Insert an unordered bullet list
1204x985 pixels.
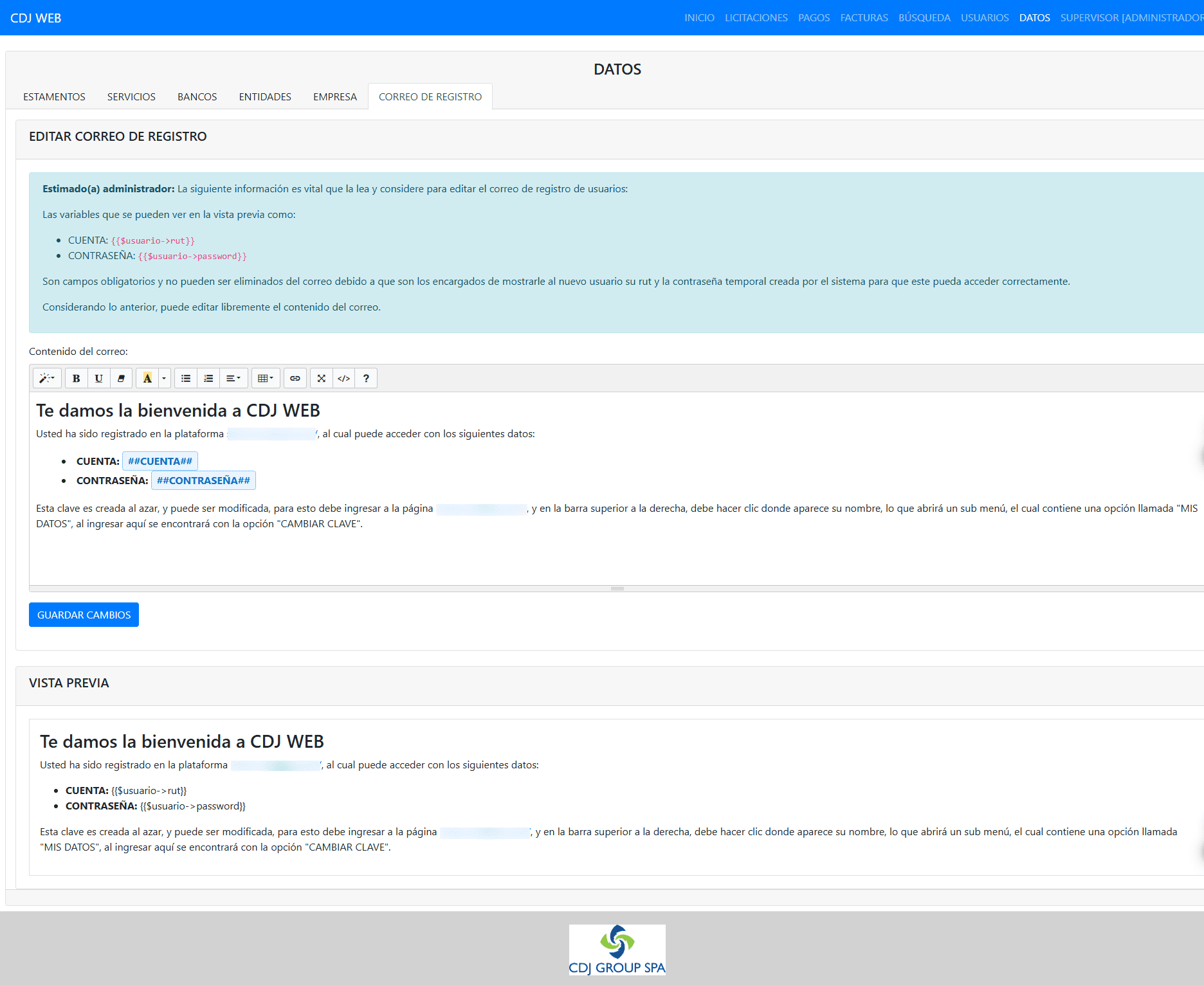tap(186, 379)
